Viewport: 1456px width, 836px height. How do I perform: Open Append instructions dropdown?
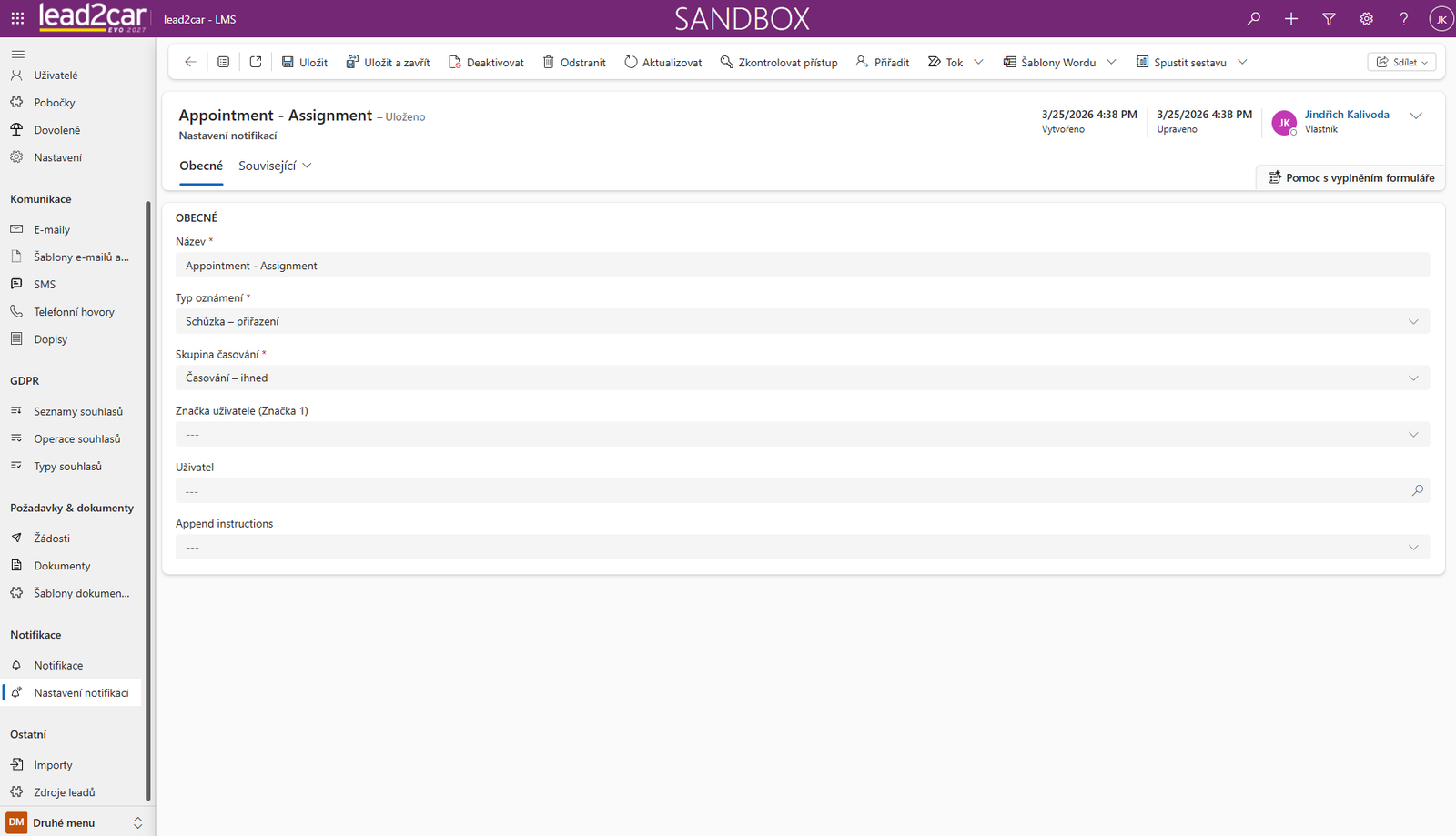(x=803, y=547)
